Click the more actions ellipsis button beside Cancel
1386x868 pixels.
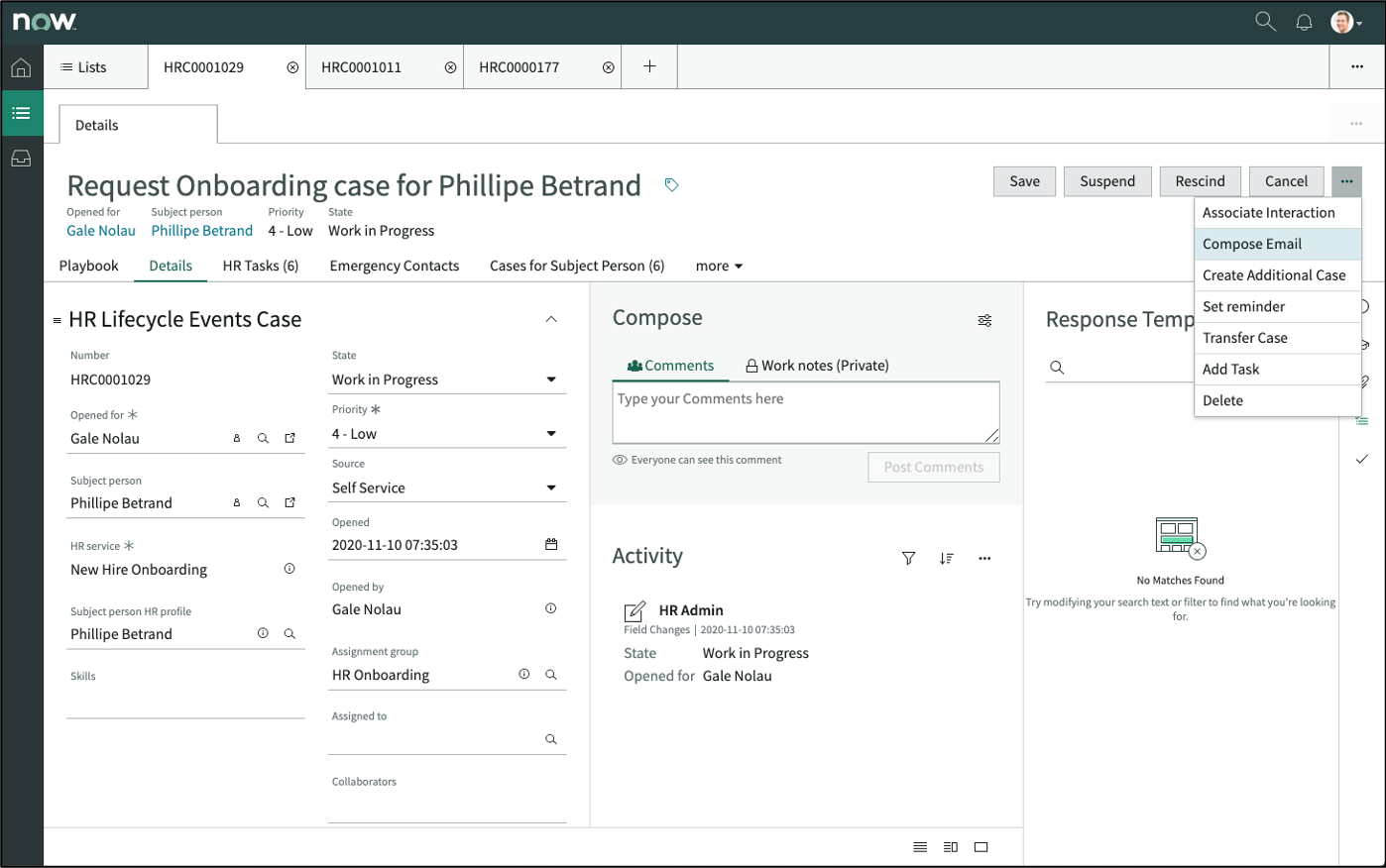coord(1346,181)
